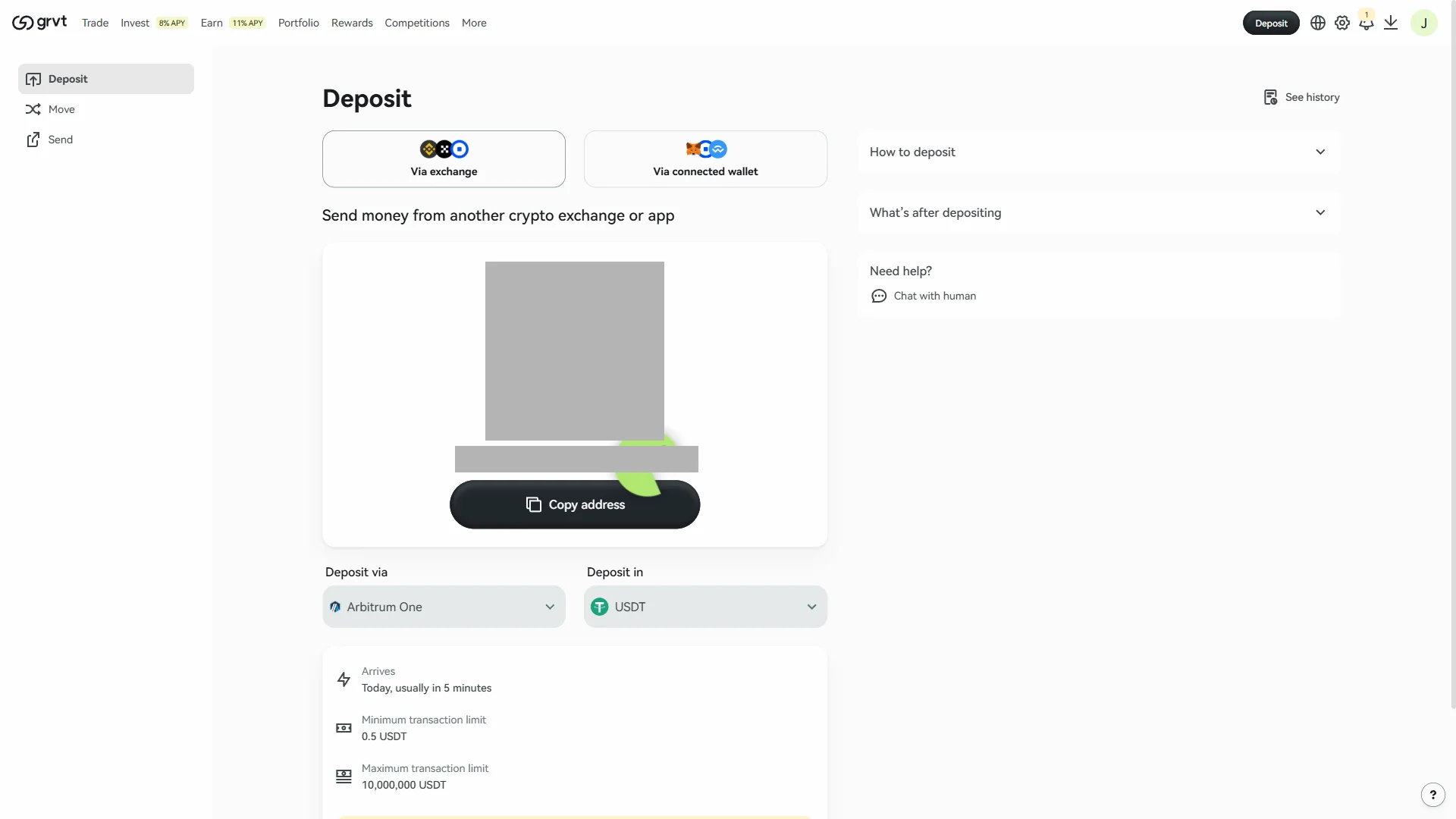This screenshot has height=819, width=1456.
Task: Go to Portfolio page
Action: 299,23
